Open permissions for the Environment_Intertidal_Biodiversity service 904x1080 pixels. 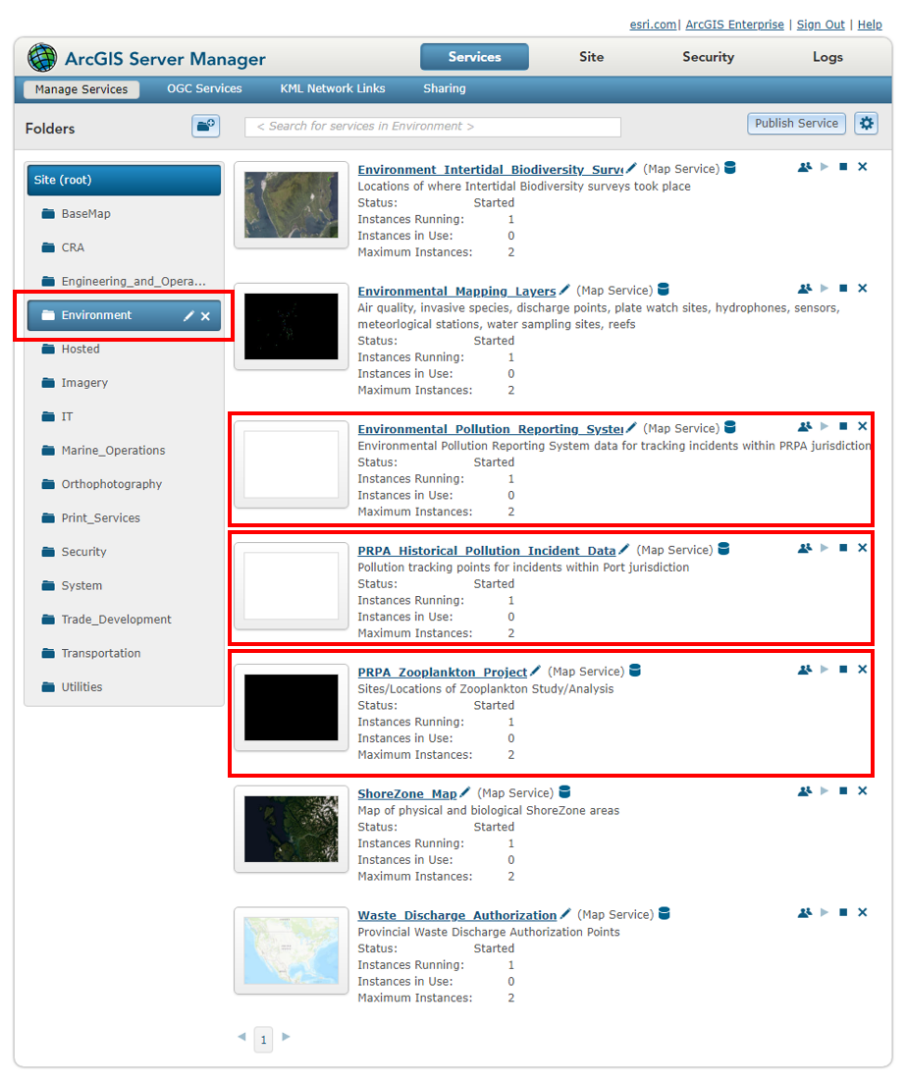coord(804,167)
